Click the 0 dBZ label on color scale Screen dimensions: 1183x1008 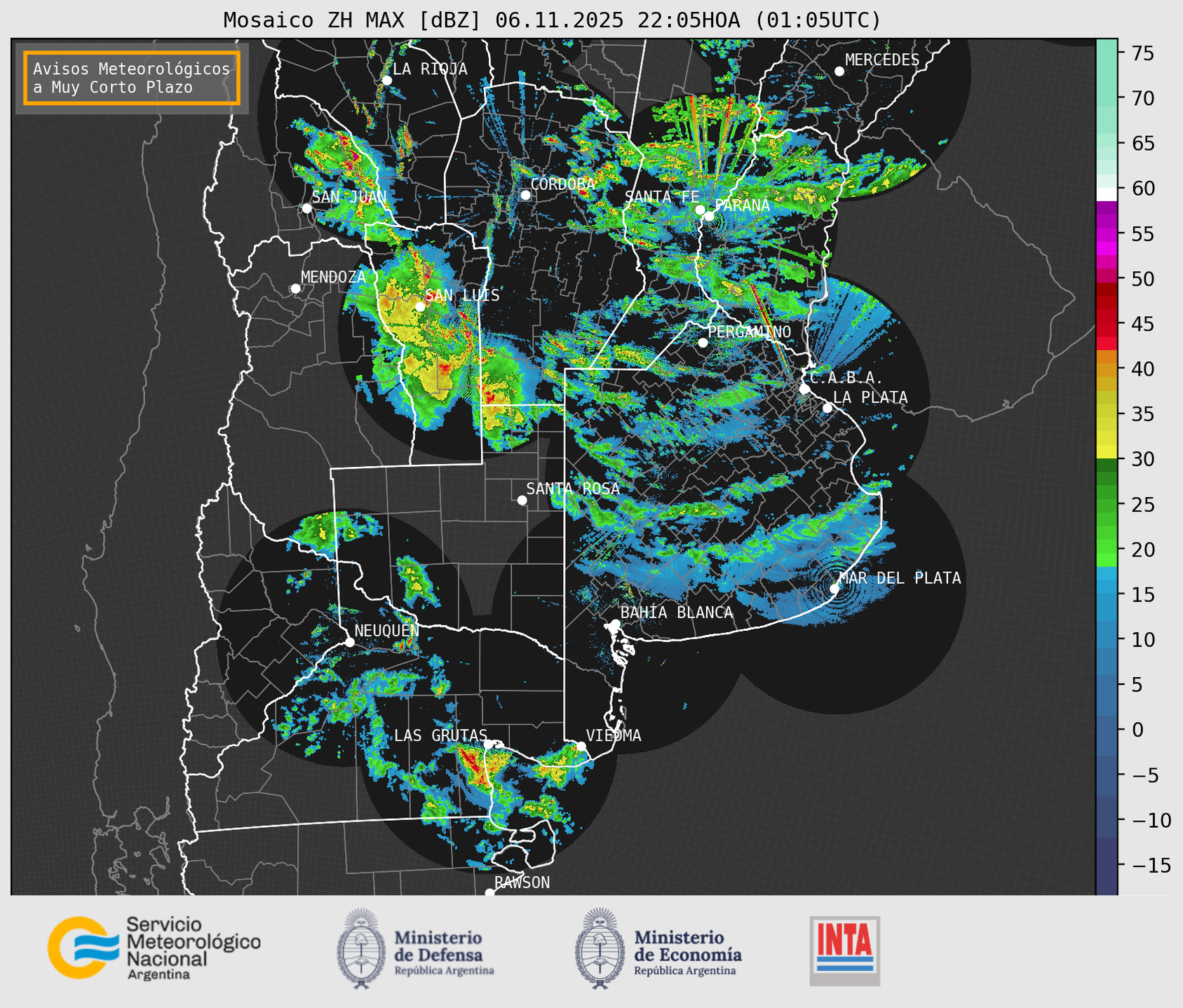[x=1137, y=730]
